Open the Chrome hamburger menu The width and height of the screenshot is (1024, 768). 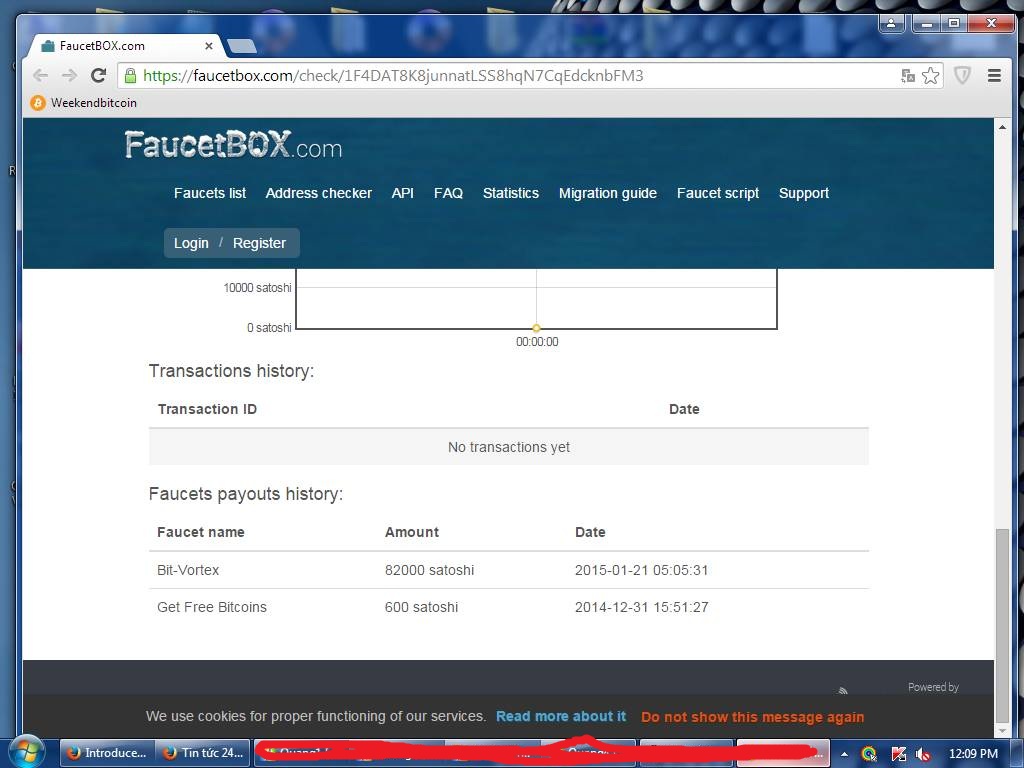pos(995,76)
